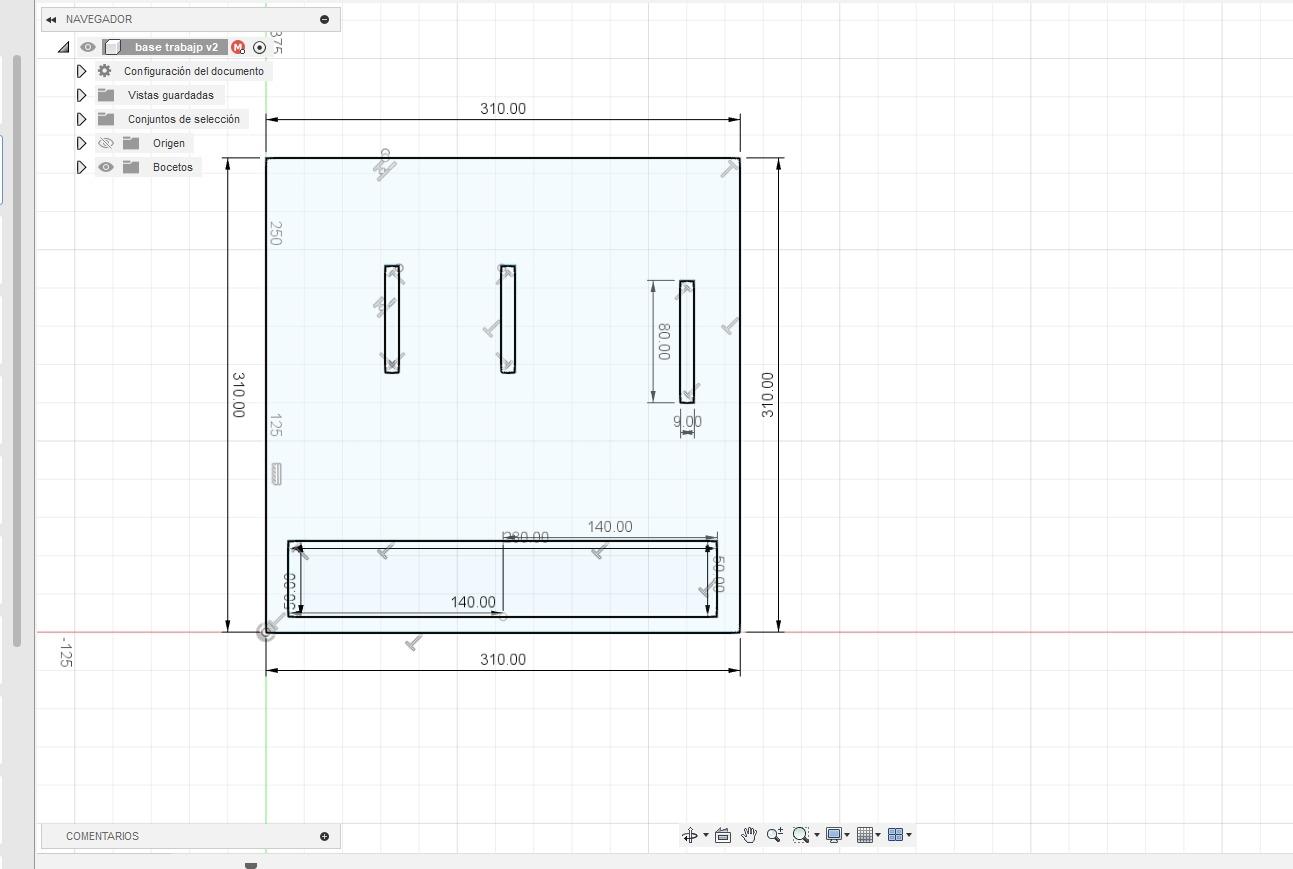The width and height of the screenshot is (1293, 869).
Task: Expand the Vistas guardadas folder
Action: click(82, 95)
